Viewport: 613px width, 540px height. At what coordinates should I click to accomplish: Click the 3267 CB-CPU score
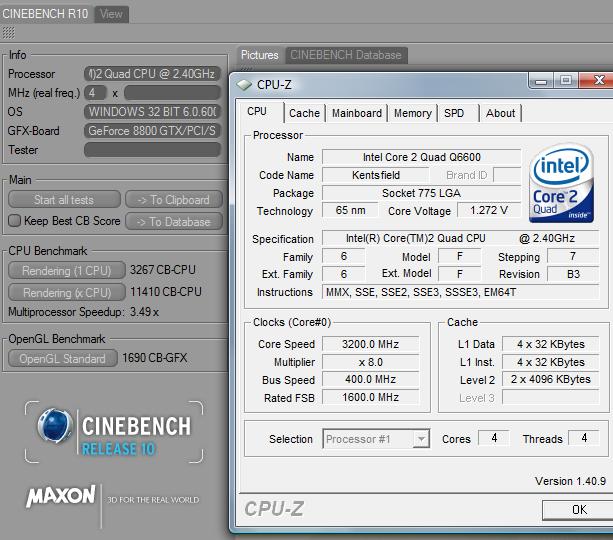tap(163, 270)
